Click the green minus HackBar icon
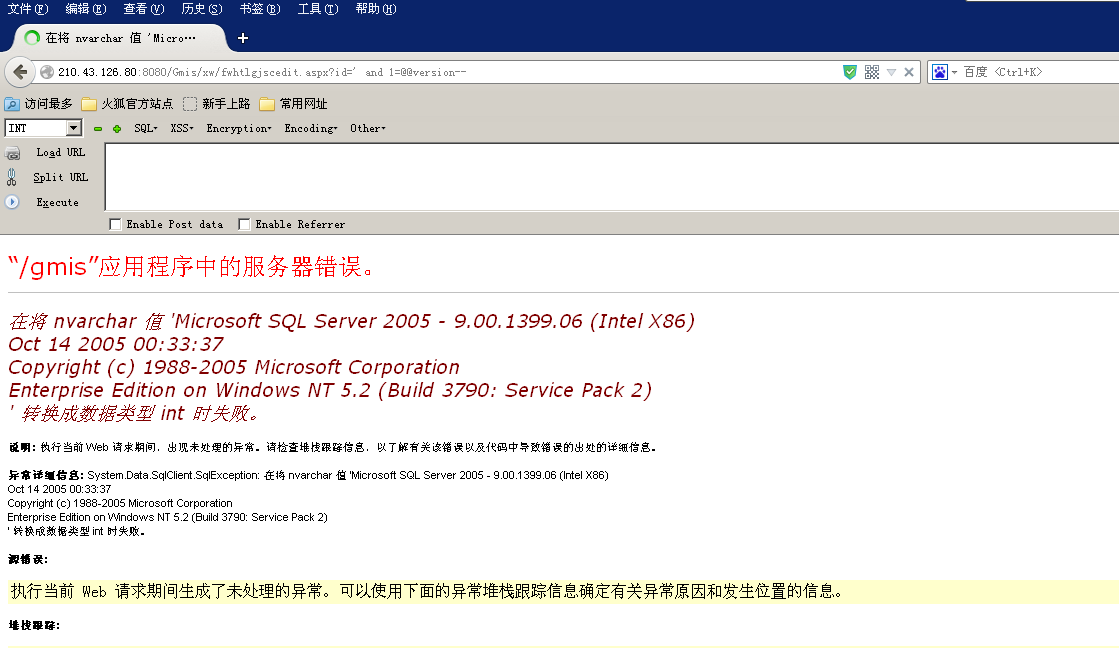1119x648 pixels. [98, 128]
